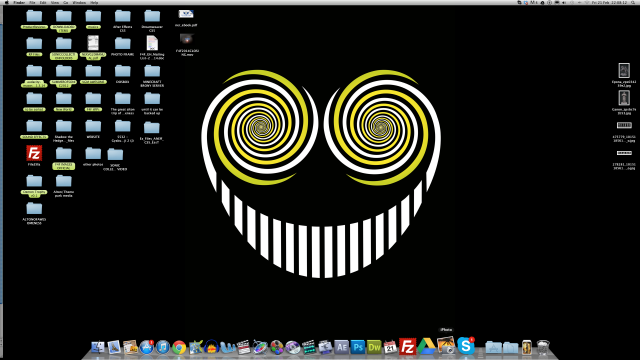The image size is (640, 360).
Task: Click the date and time in menu bar
Action: tap(609, 2)
